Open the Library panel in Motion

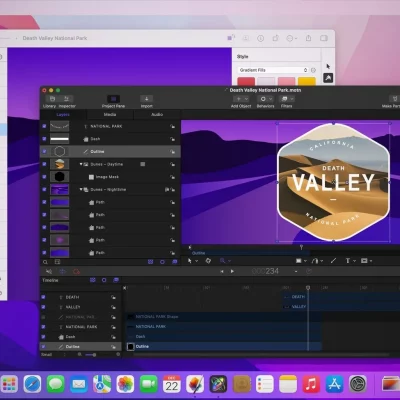pos(52,99)
